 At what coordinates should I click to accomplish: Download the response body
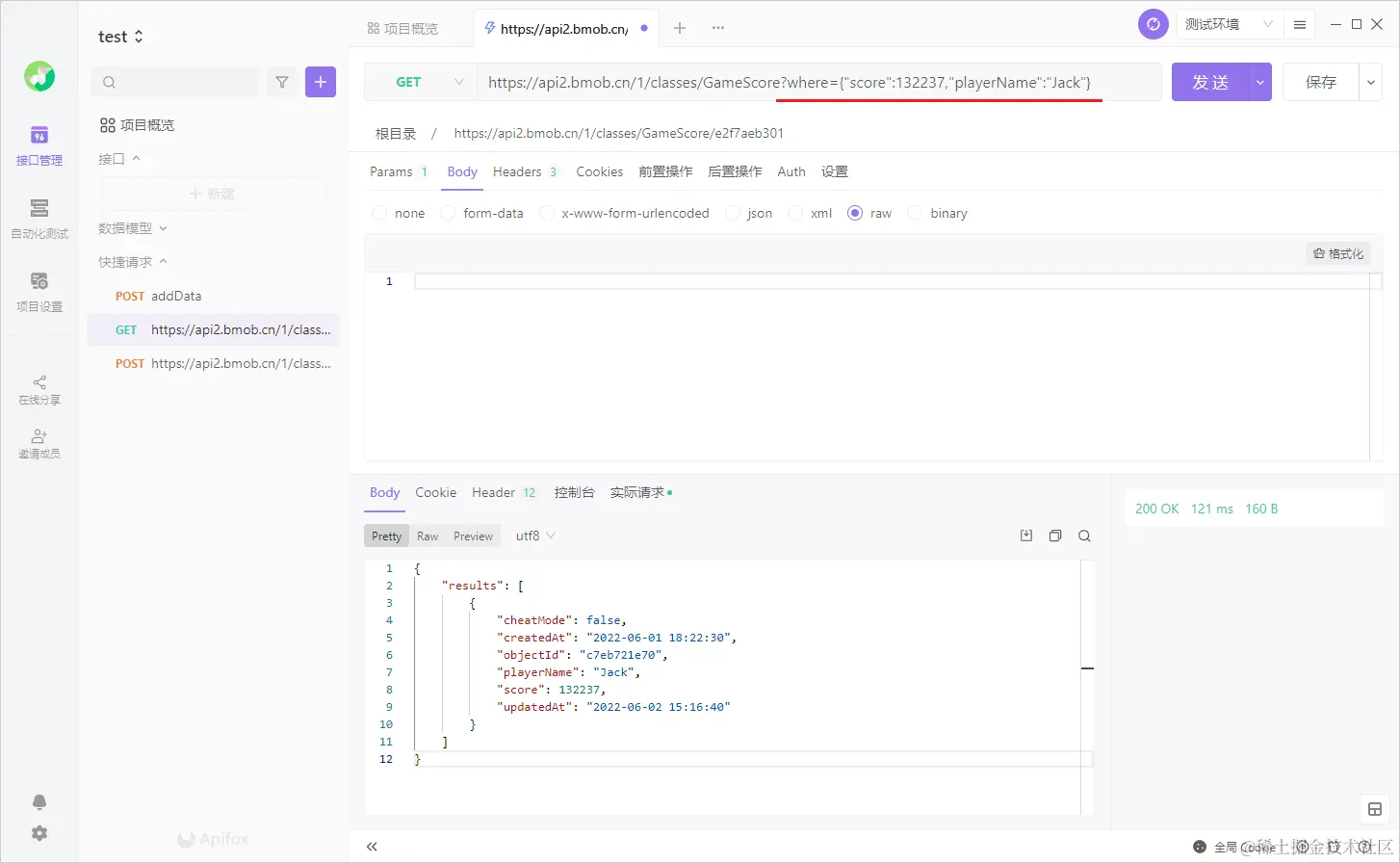pos(1026,536)
